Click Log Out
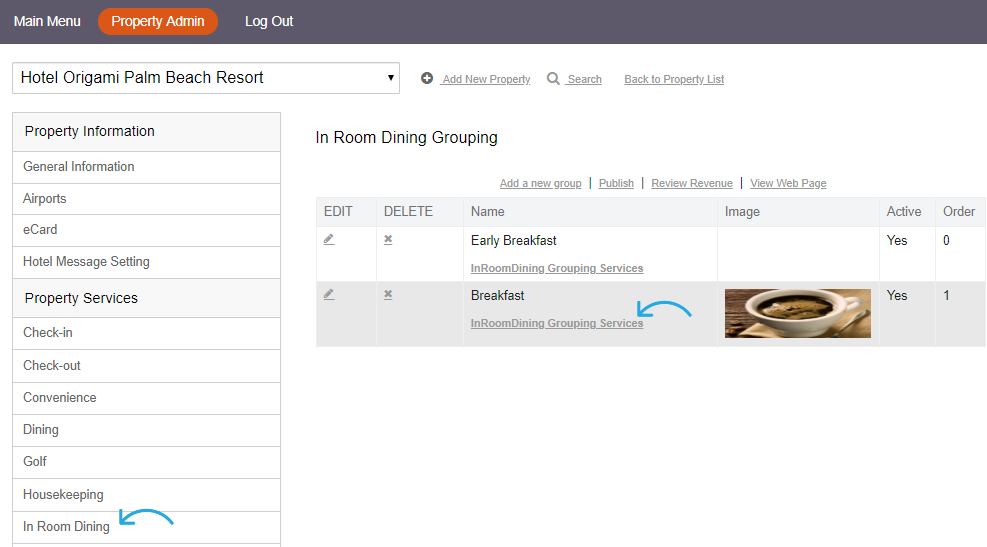Viewport: 987px width, 547px height. coord(269,21)
